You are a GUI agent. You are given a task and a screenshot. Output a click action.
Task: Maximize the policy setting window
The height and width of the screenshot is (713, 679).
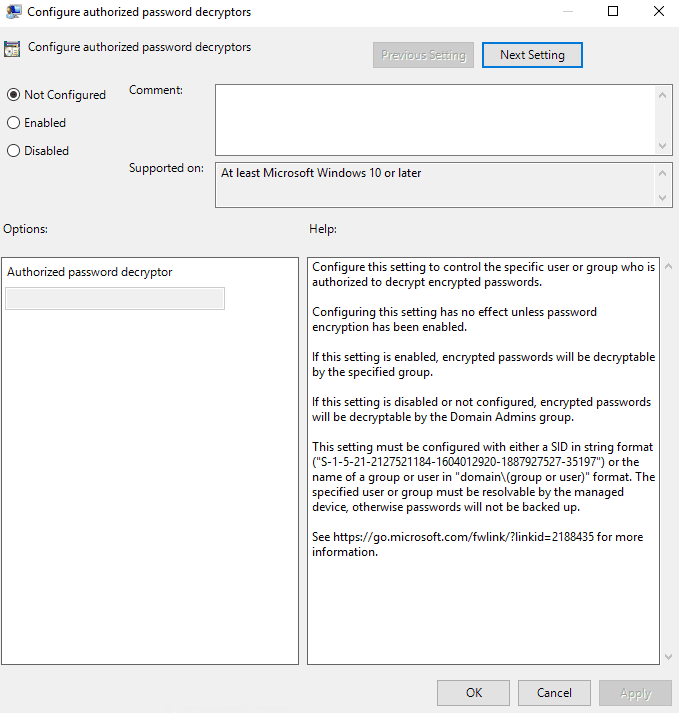point(613,12)
